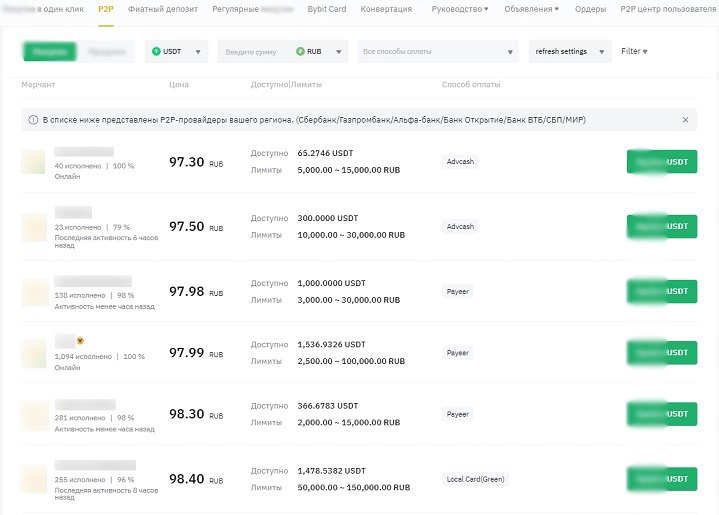Open the Bybit Card tab

click(x=326, y=9)
